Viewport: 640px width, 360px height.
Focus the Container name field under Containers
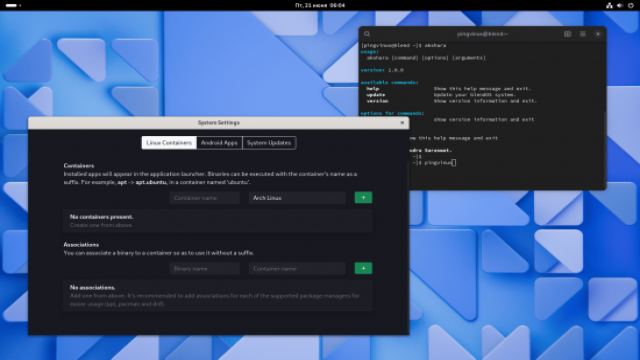[204, 198]
